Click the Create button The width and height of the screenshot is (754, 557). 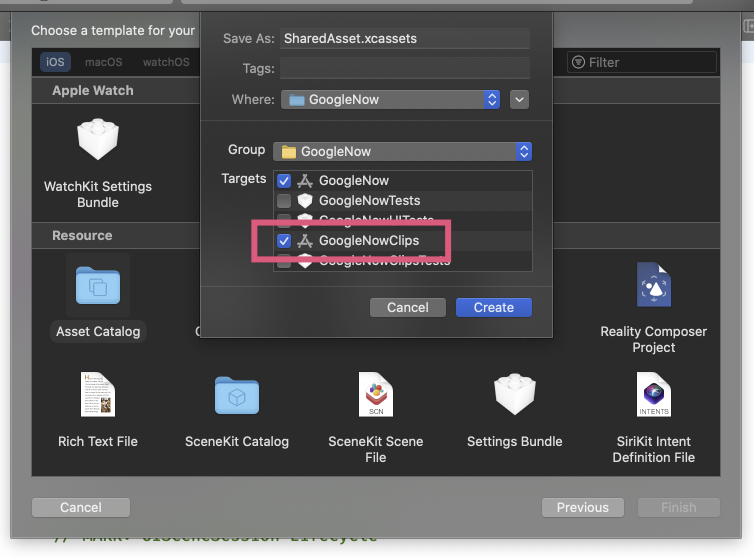pos(493,307)
